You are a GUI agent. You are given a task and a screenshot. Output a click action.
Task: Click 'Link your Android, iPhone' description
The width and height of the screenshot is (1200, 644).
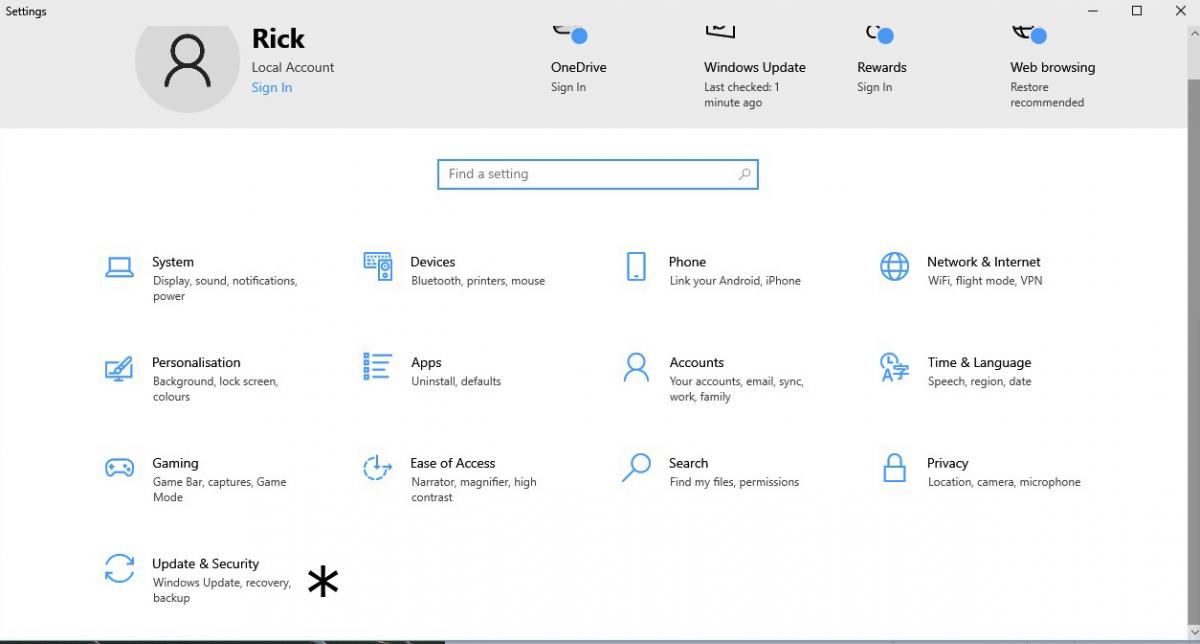[735, 282]
